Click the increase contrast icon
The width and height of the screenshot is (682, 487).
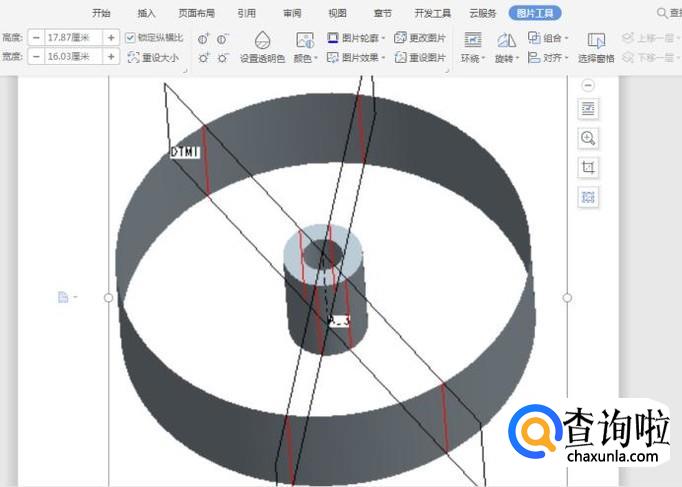[x=203, y=38]
